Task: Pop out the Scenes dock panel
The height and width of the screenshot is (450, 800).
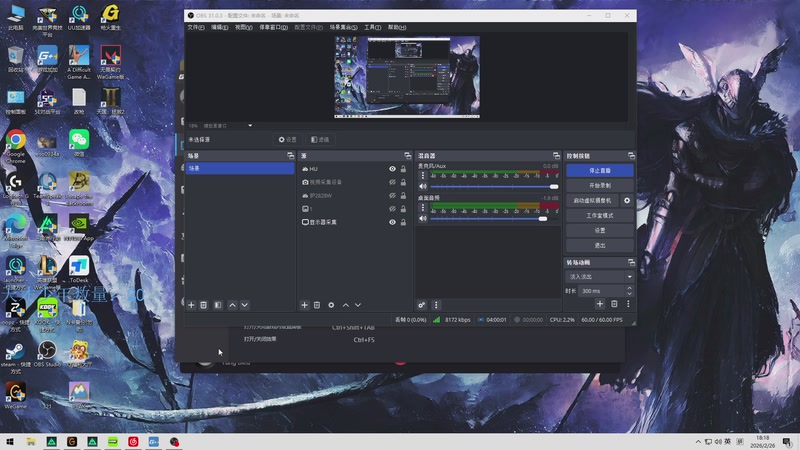Action: click(291, 156)
